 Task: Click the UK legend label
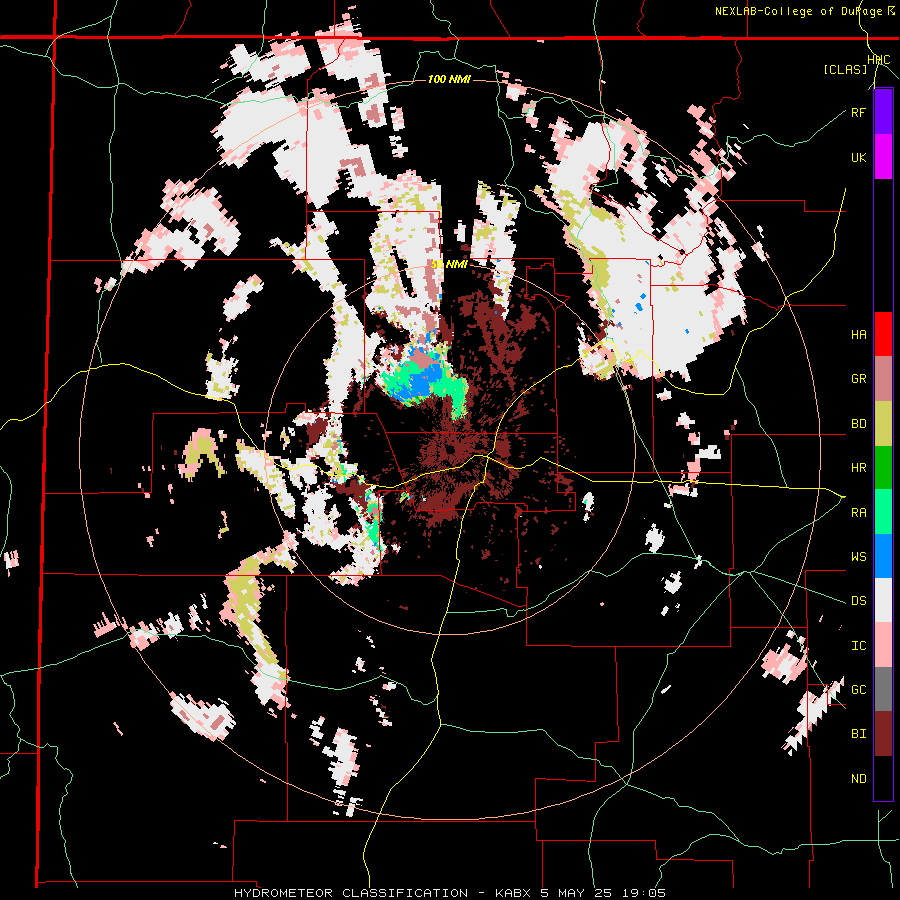coord(858,157)
